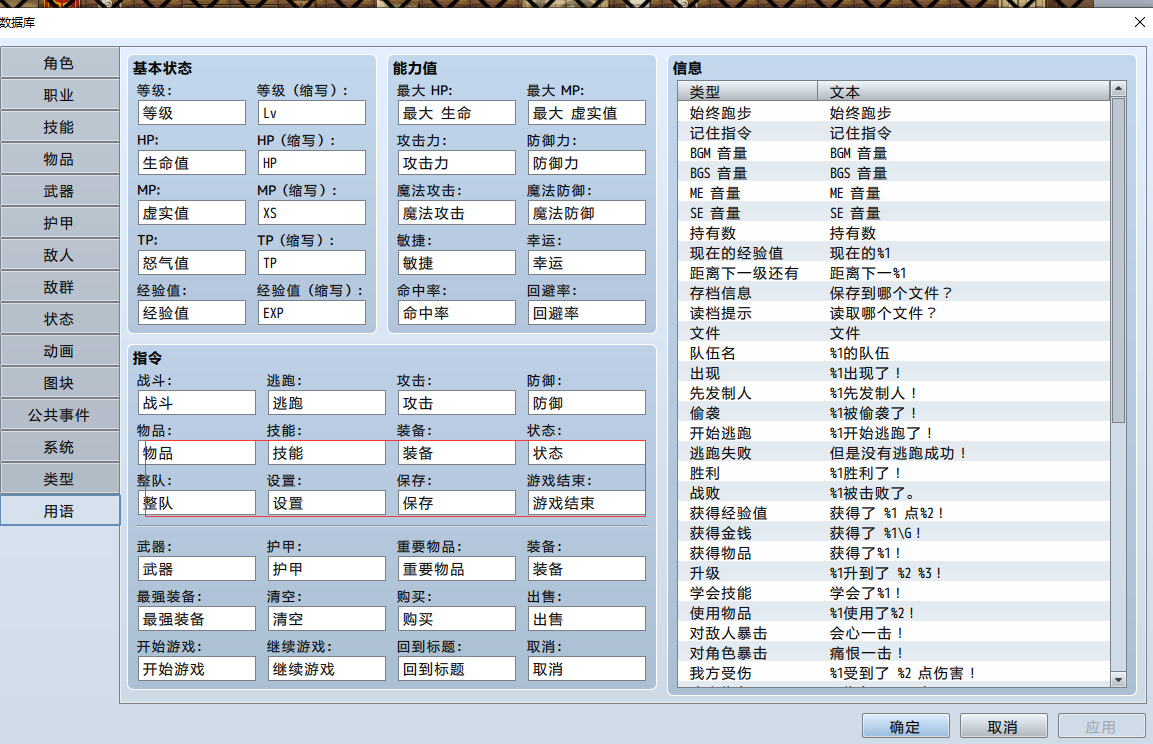
Task: Edit the 战斗 command field
Action: tap(196, 403)
